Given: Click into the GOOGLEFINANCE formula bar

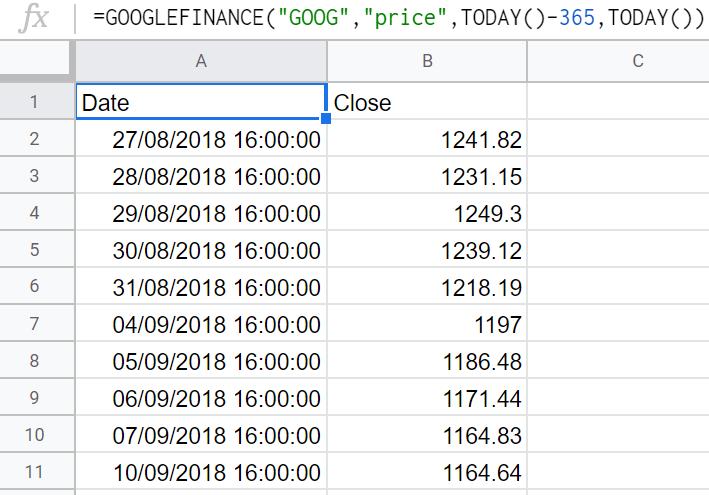Looking at the screenshot, I should tap(398, 18).
